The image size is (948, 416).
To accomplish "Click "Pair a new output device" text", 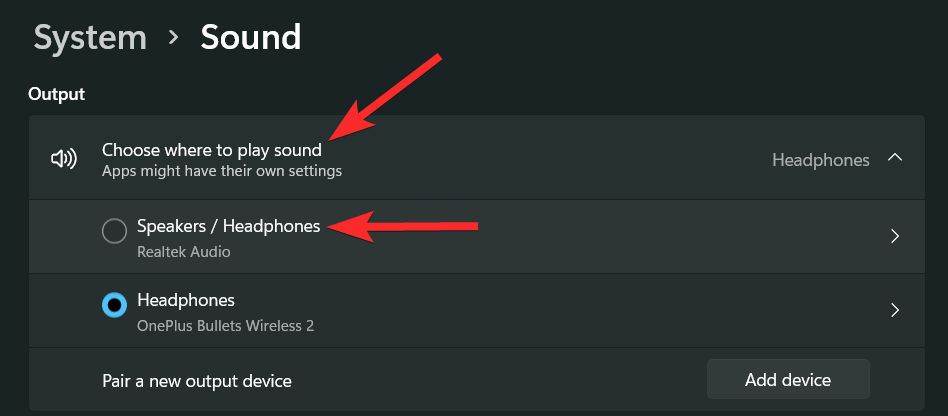I will [x=197, y=381].
